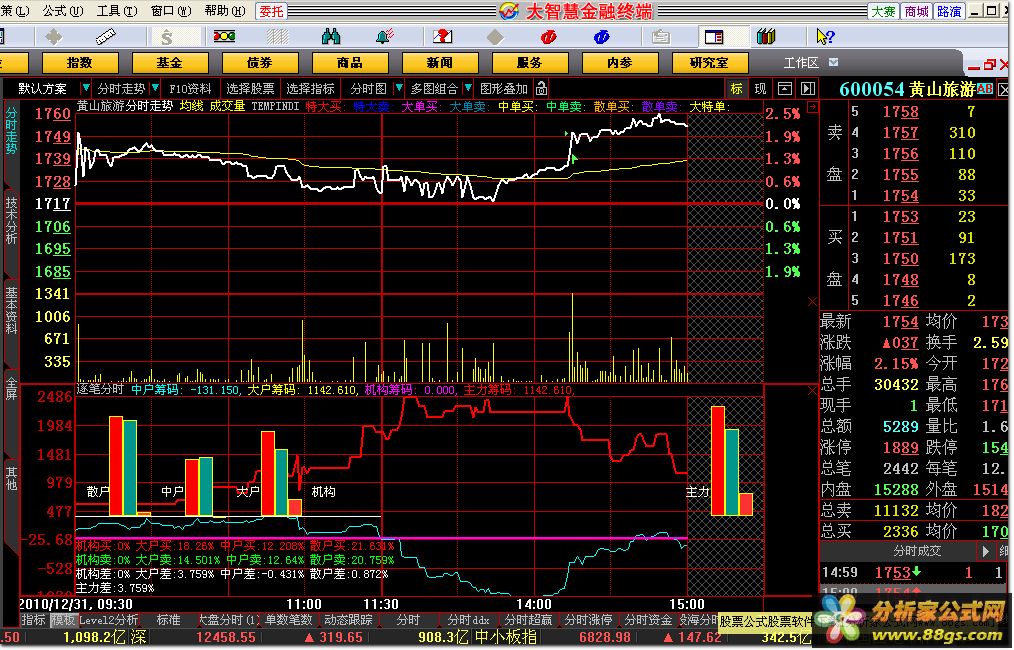
Task: Click the window restore icon in chart toolbar
Action: click(784, 89)
